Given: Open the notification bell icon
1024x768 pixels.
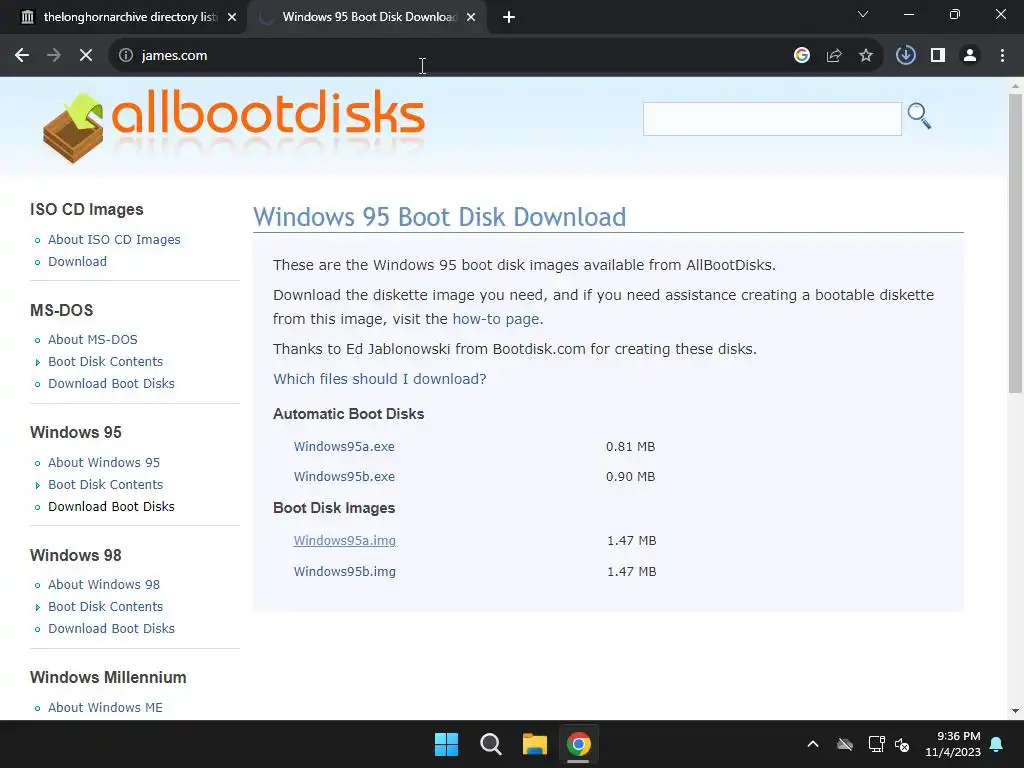Looking at the screenshot, I should (x=997, y=744).
